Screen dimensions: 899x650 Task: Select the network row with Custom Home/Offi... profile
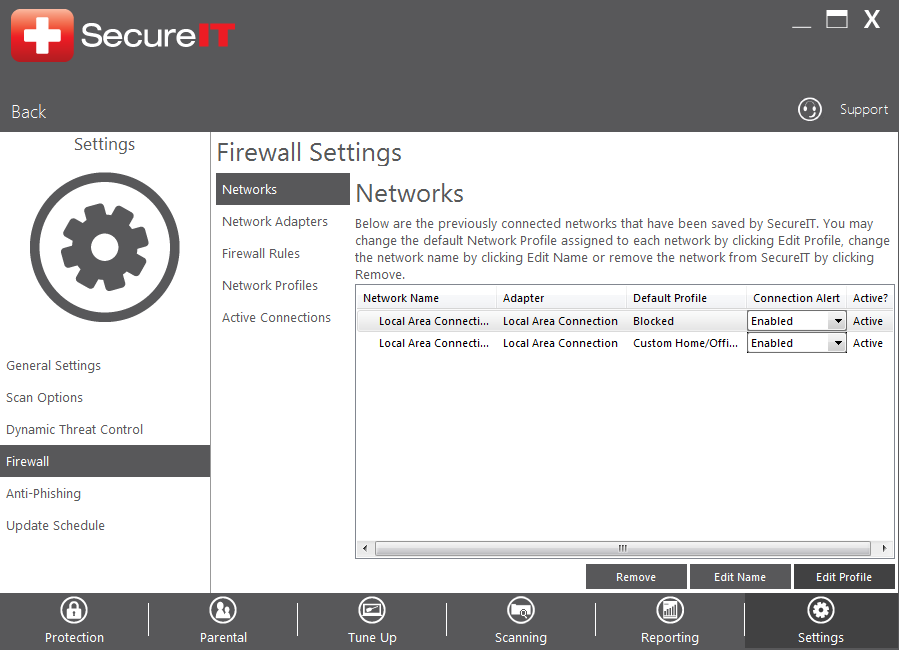pyautogui.click(x=624, y=343)
